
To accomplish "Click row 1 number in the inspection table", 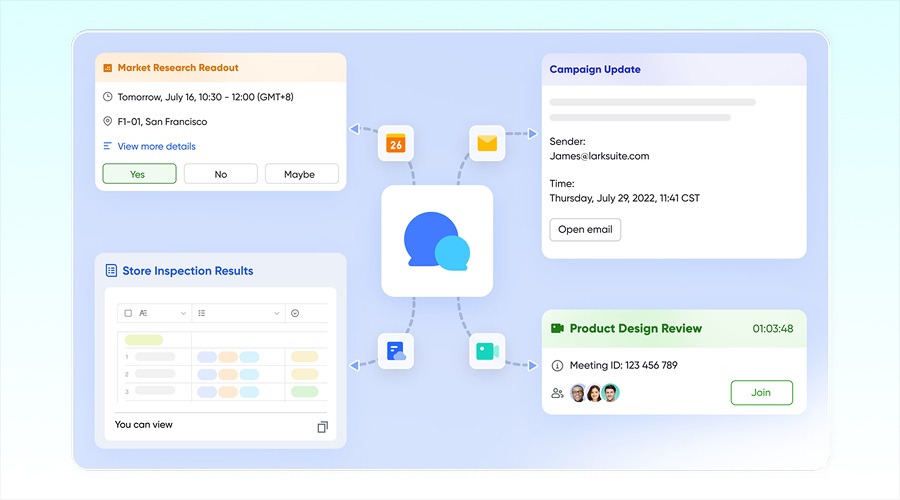I will coord(126,357).
